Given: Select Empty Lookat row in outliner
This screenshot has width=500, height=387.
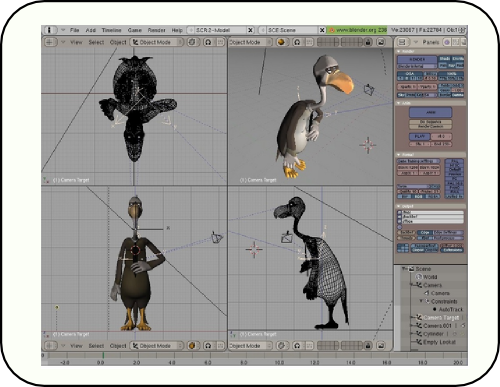Looking at the screenshot, I should coord(439,342).
